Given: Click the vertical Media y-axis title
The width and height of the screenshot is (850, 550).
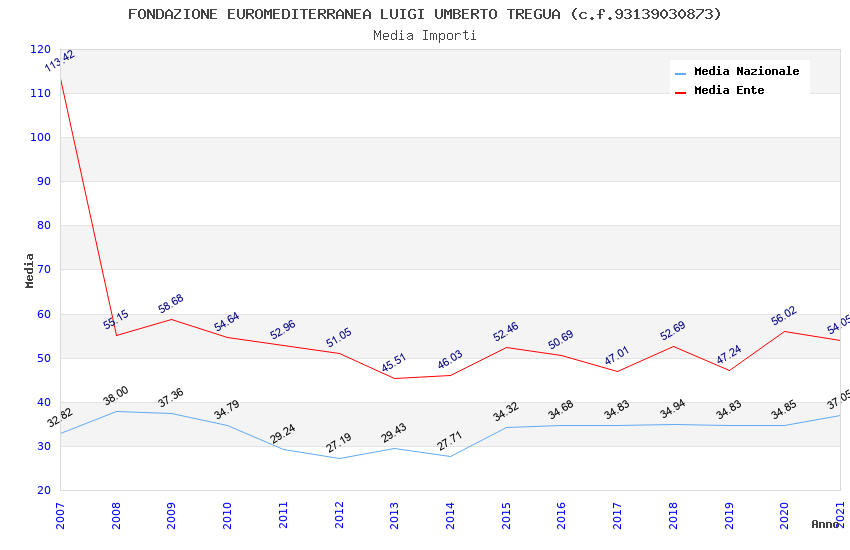Looking at the screenshot, I should [x=29, y=270].
